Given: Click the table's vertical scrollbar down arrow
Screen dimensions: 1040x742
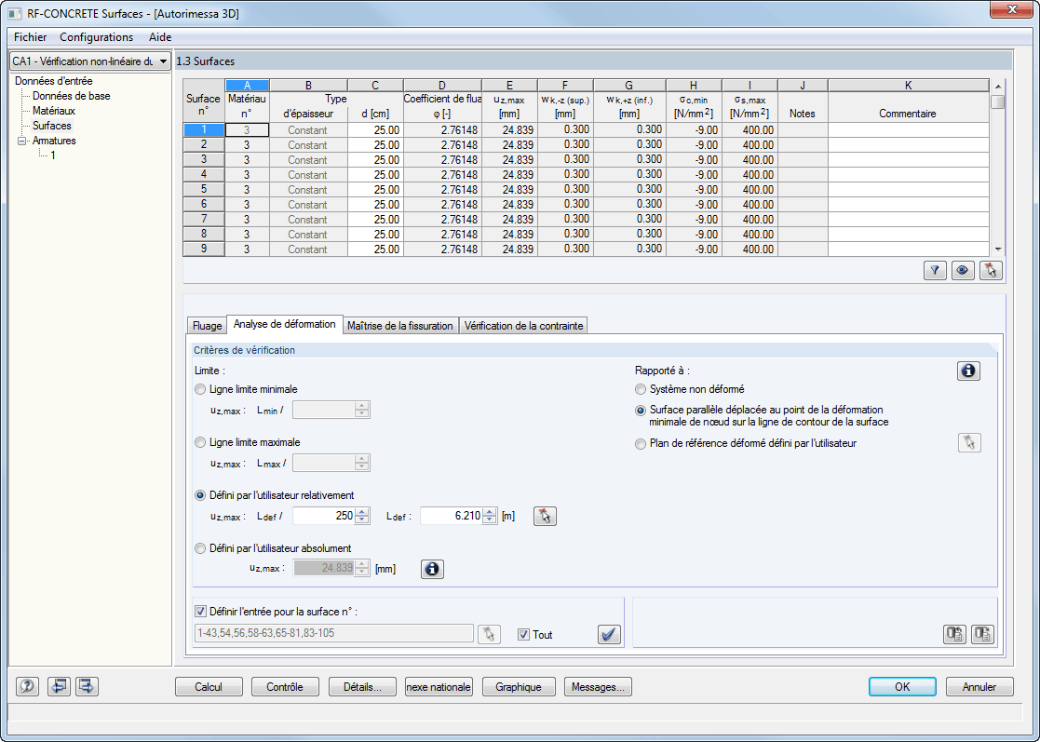Looking at the screenshot, I should click(x=998, y=249).
